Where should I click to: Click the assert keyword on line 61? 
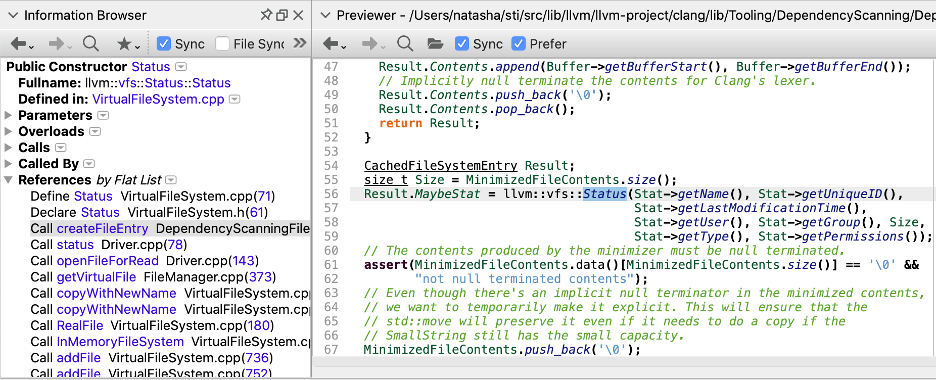386,264
